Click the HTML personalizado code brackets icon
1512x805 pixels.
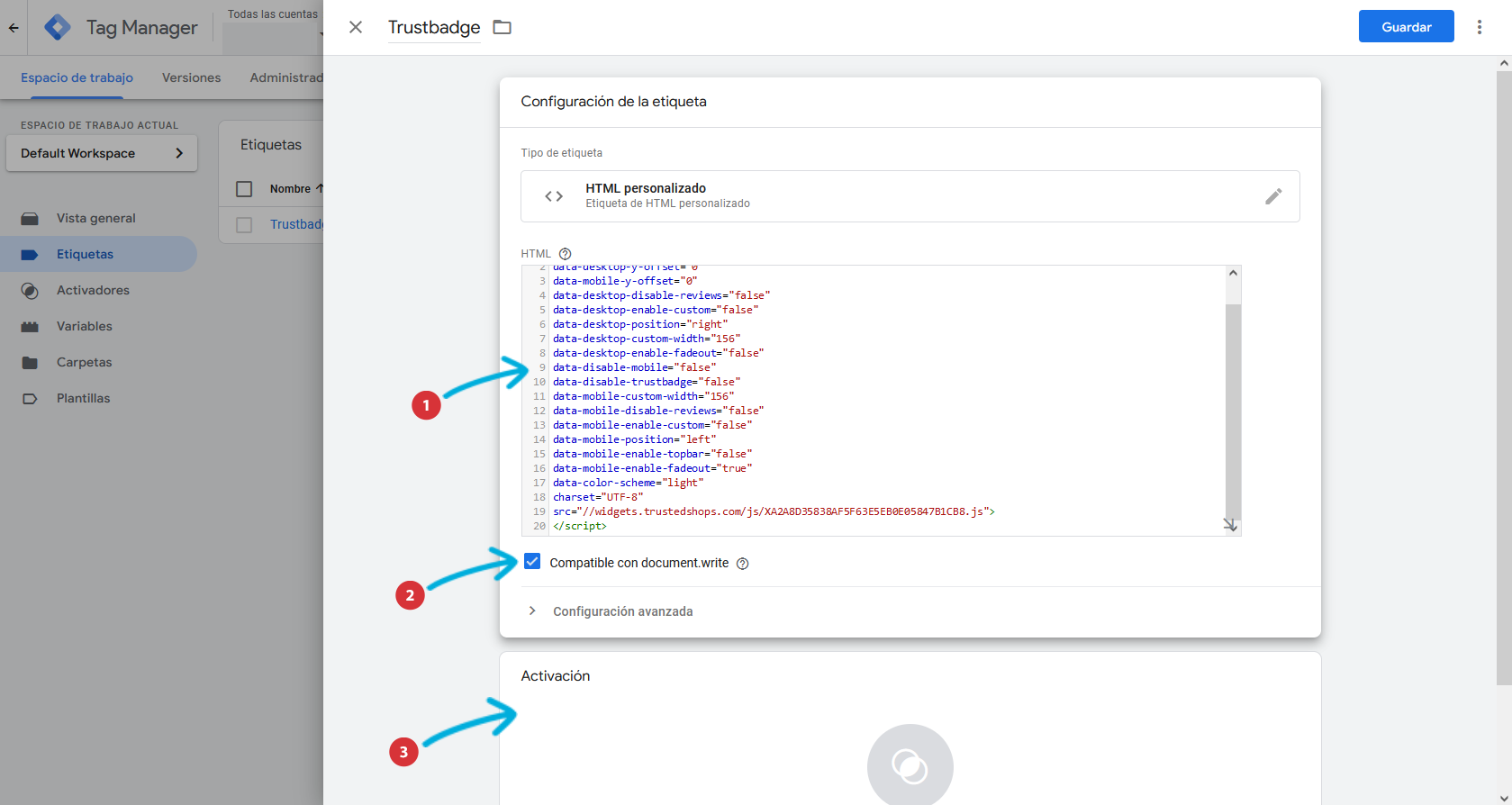click(x=554, y=196)
